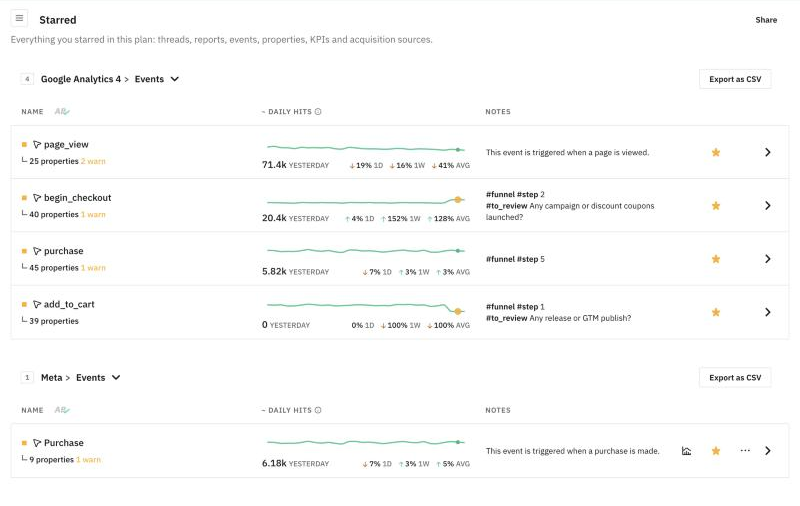The height and width of the screenshot is (506, 800).
Task: Click the Meta breadcrumb
Action: pos(52,377)
